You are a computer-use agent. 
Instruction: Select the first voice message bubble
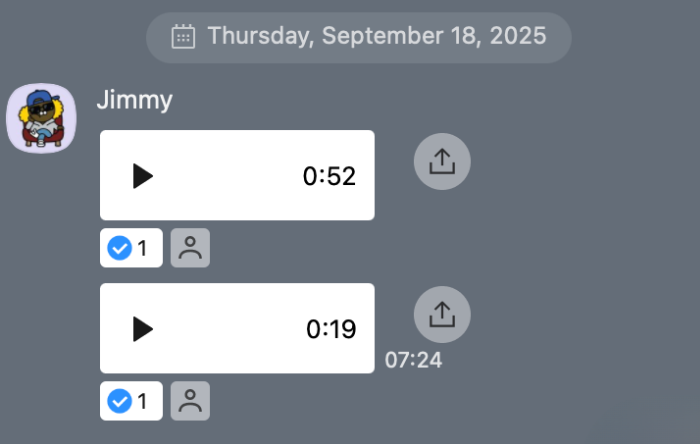[x=237, y=176]
